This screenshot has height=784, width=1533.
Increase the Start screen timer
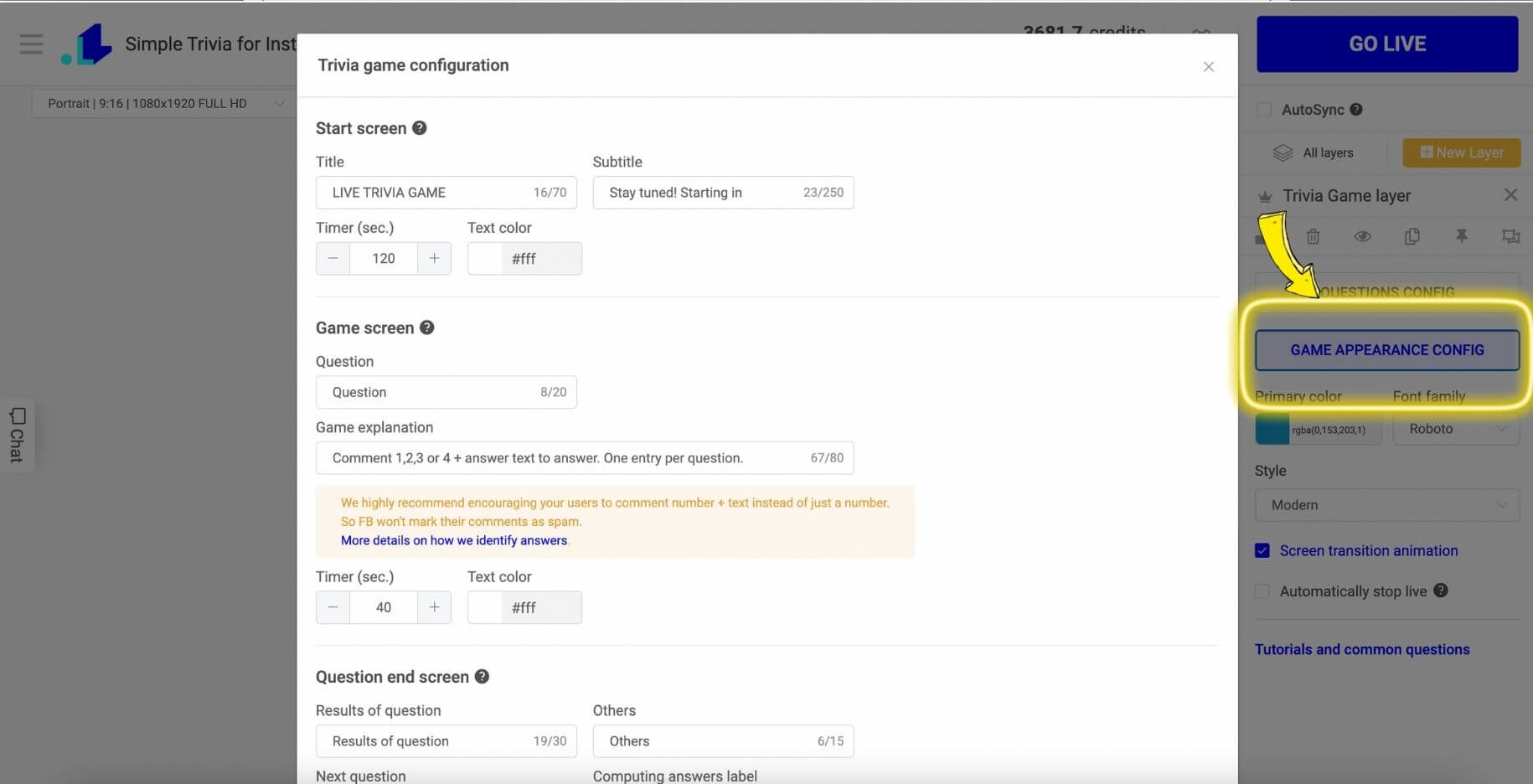coord(434,258)
